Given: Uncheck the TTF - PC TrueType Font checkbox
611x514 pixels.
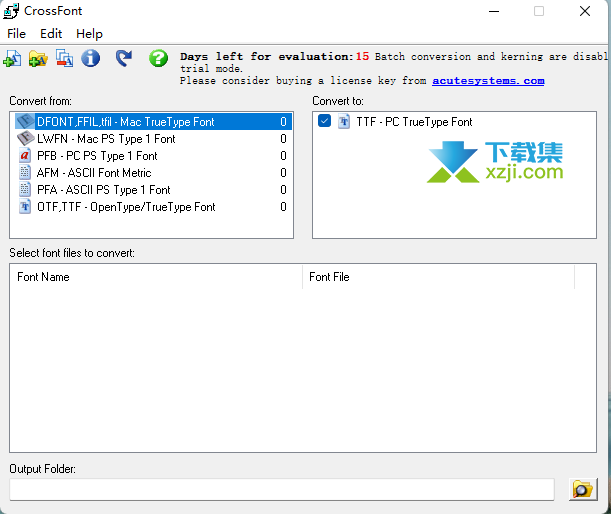Looking at the screenshot, I should (324, 121).
